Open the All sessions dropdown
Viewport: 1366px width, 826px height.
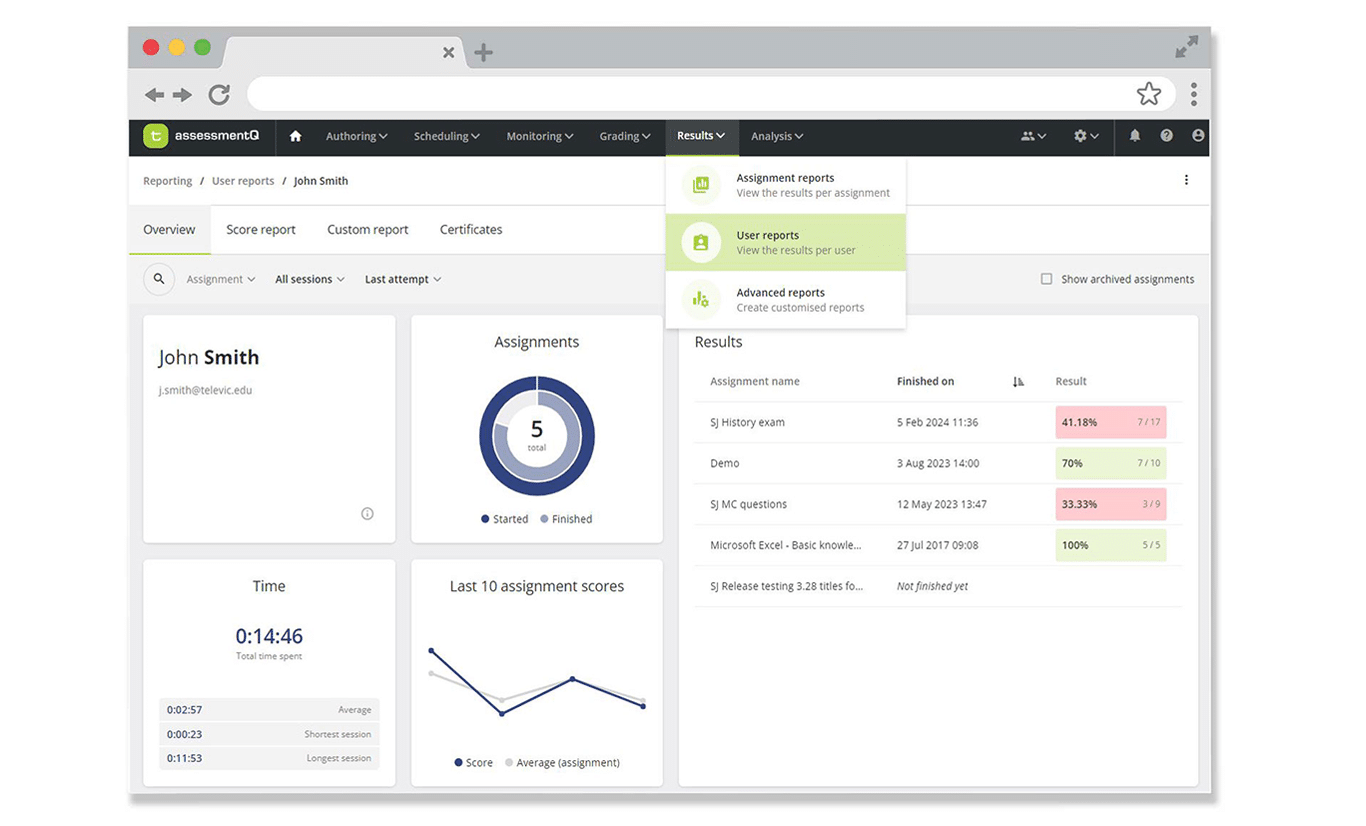point(310,279)
